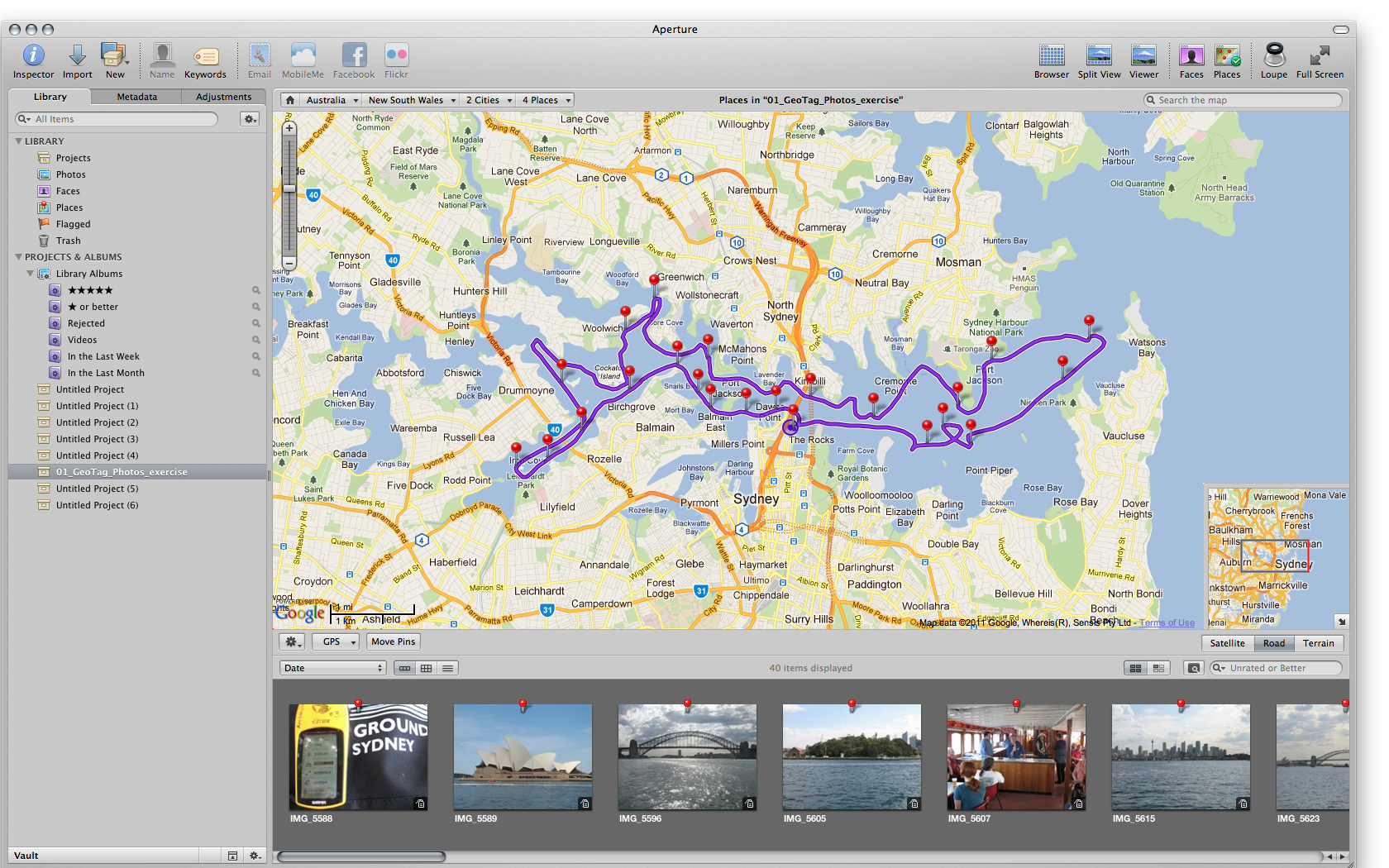Click the All Items search field
The width and height of the screenshot is (1389, 868).
pos(117,119)
